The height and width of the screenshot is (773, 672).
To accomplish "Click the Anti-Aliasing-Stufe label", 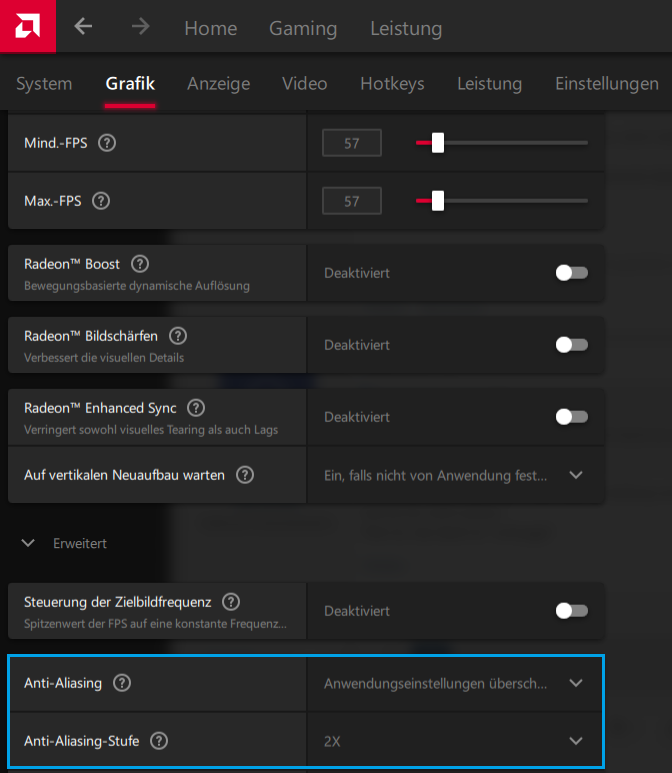I will 81,740.
